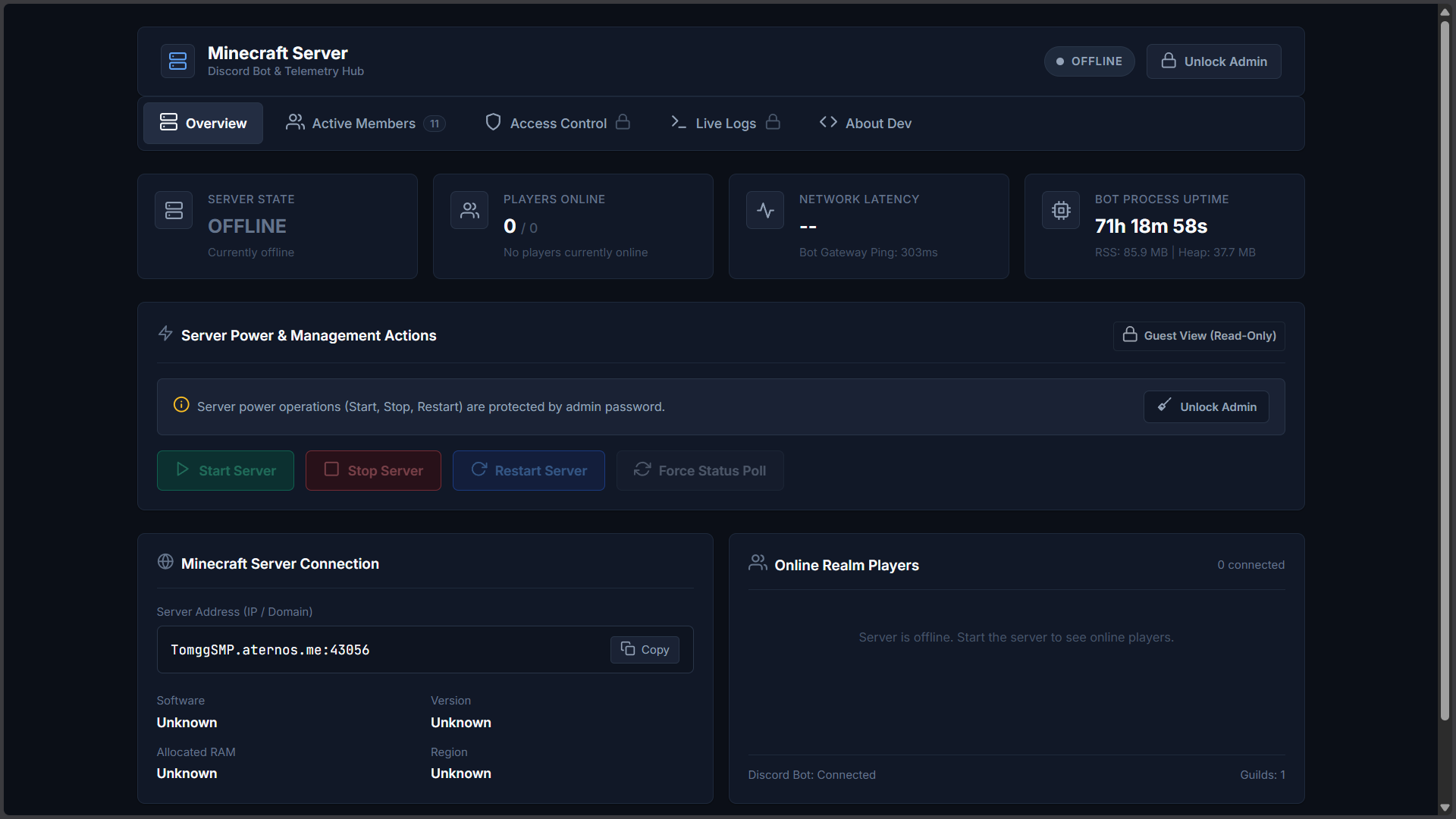
Task: Open the About Dev tab
Action: coord(865,124)
